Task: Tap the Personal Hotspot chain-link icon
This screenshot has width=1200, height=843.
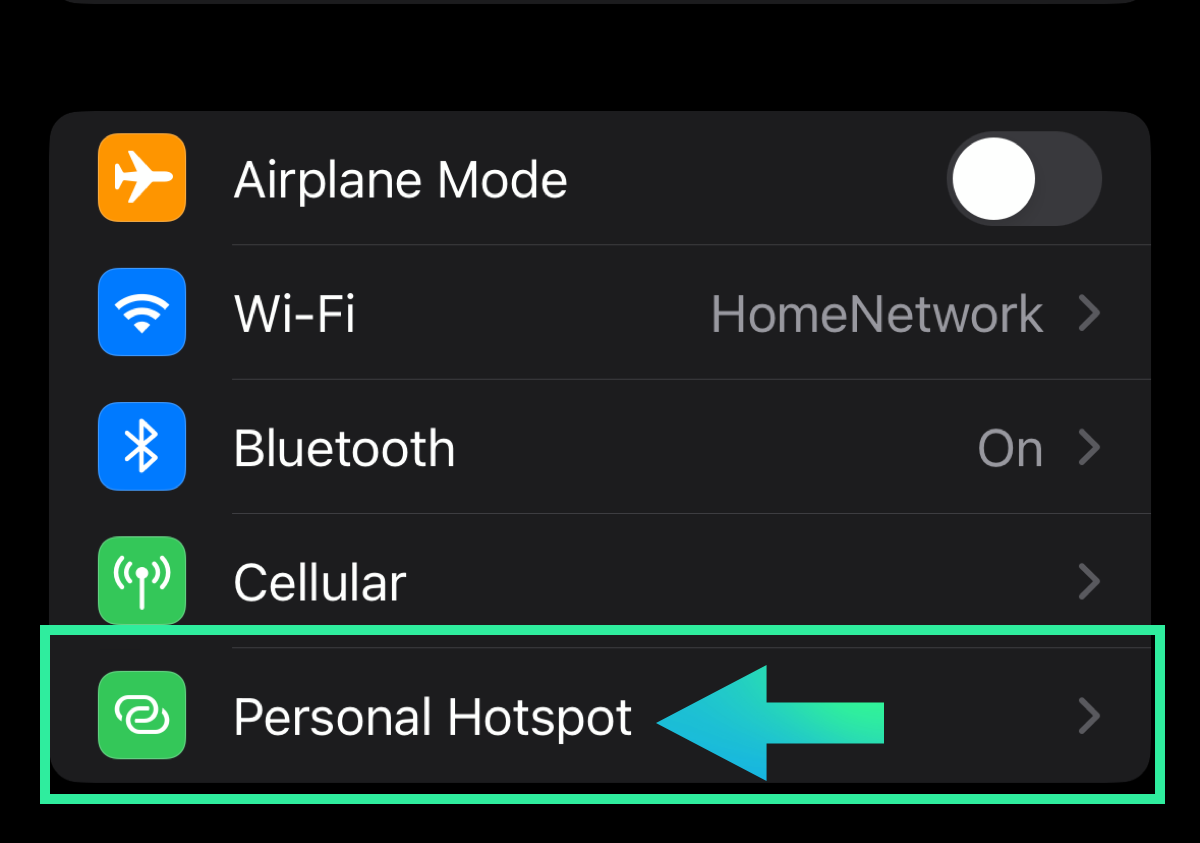Action: coord(142,715)
